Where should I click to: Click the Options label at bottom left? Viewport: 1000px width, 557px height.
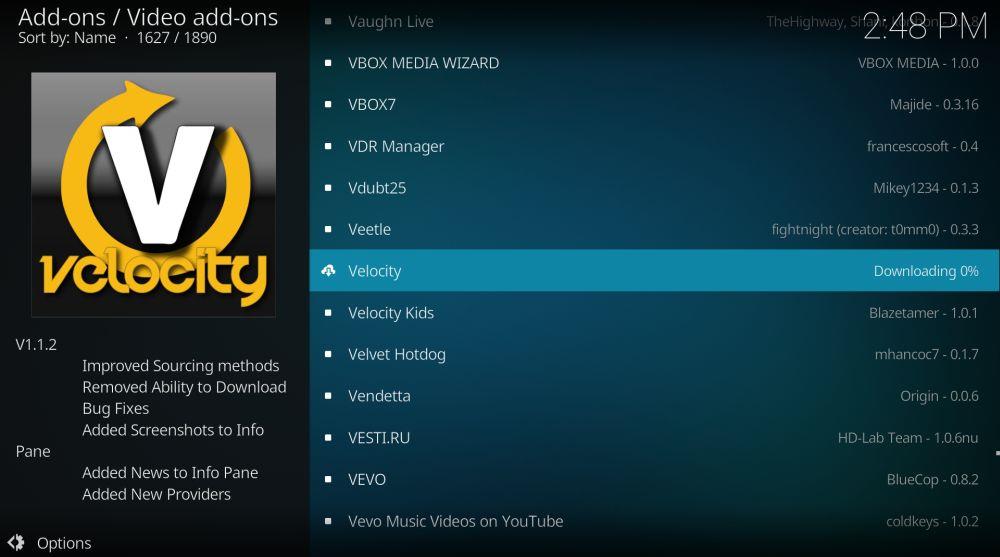[64, 544]
